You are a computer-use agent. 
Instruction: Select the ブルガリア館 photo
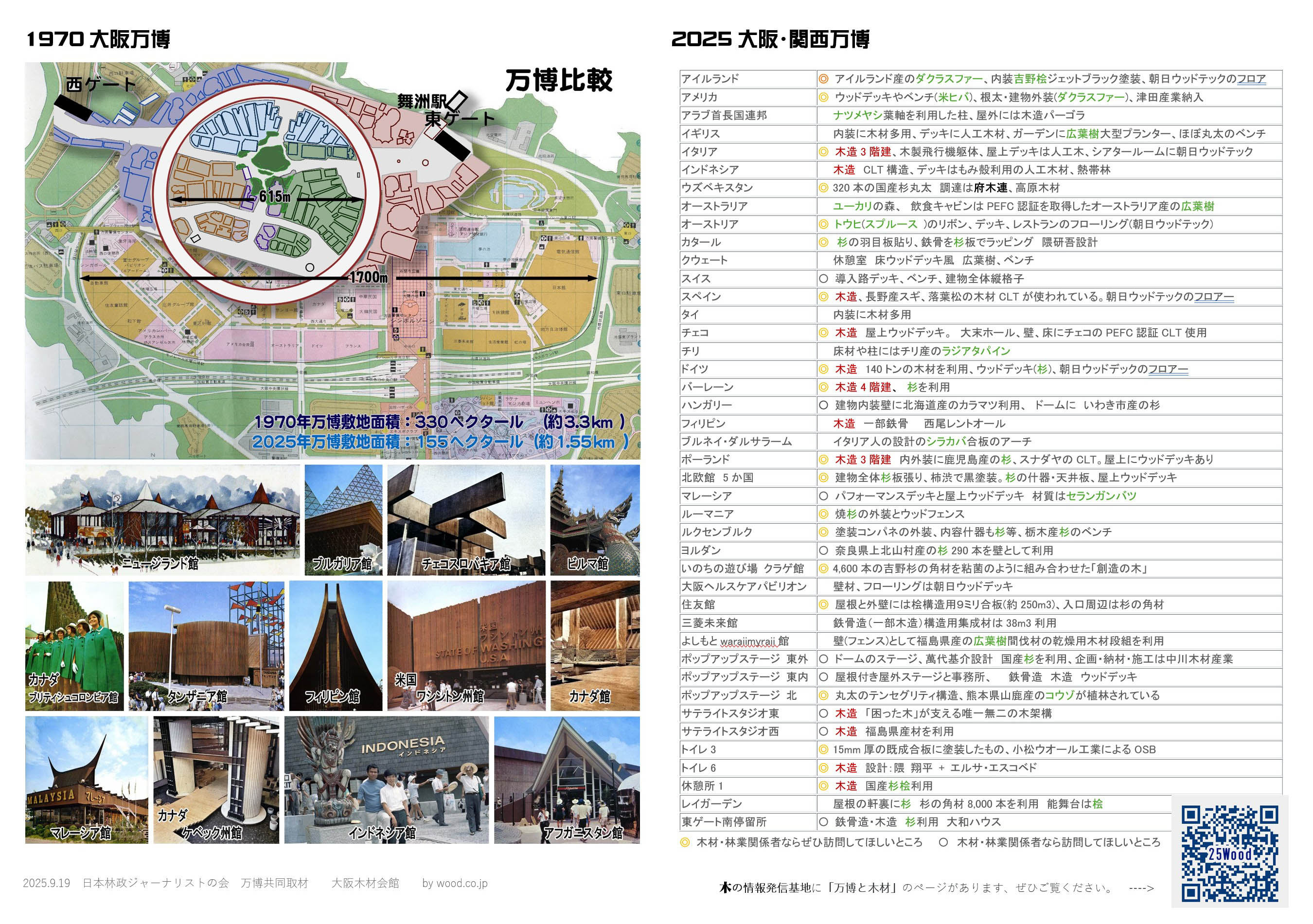(x=343, y=520)
